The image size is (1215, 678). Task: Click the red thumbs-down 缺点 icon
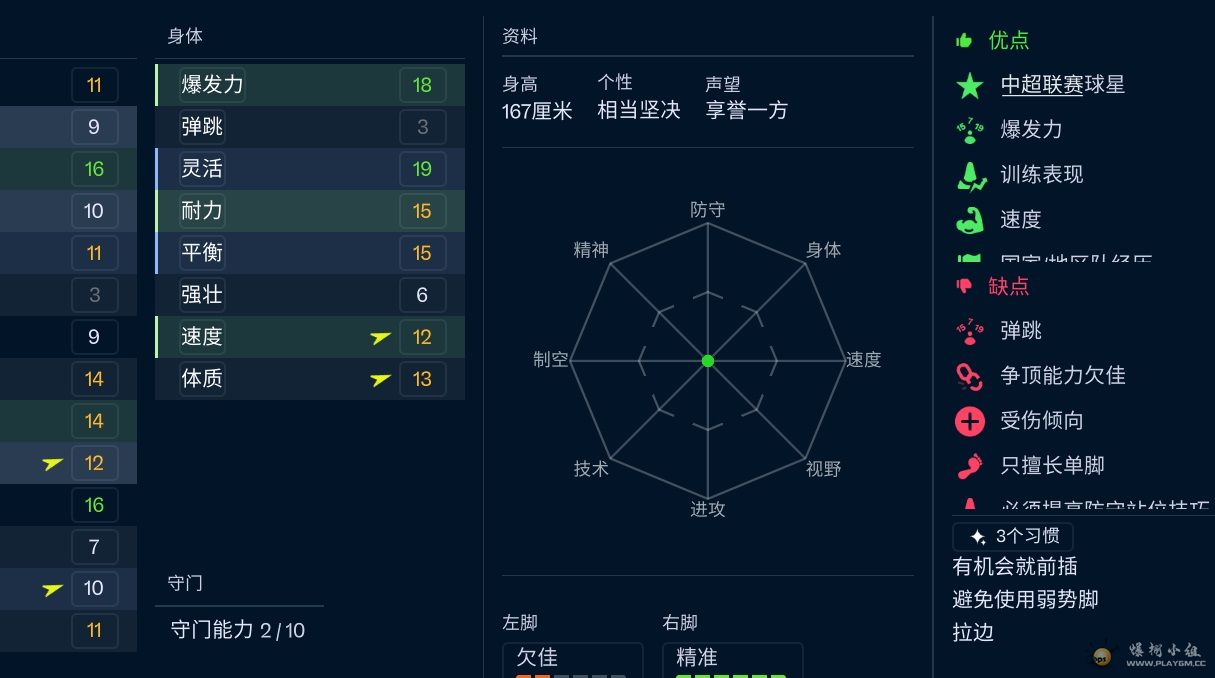964,286
